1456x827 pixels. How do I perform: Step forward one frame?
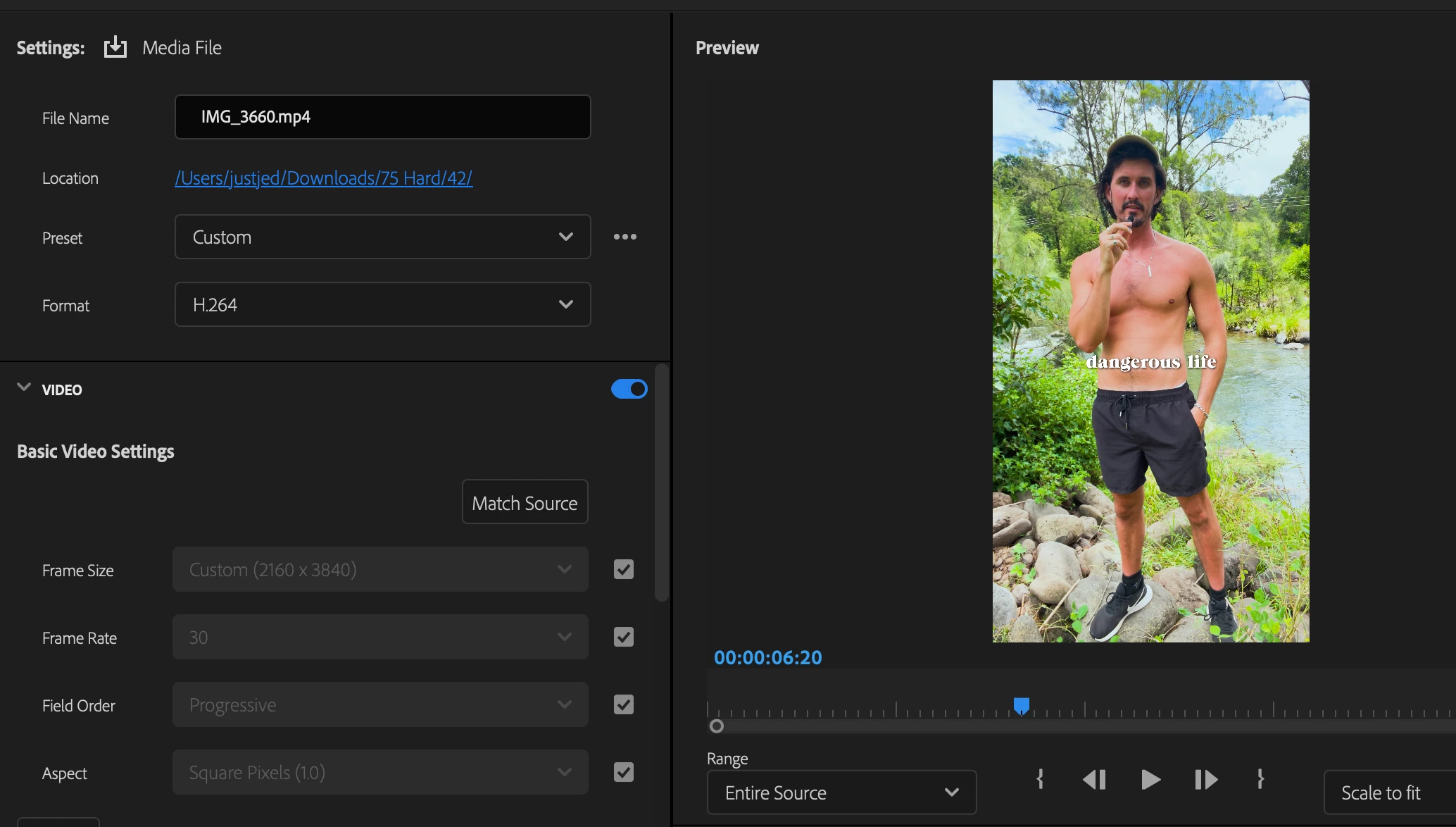[x=1205, y=779]
